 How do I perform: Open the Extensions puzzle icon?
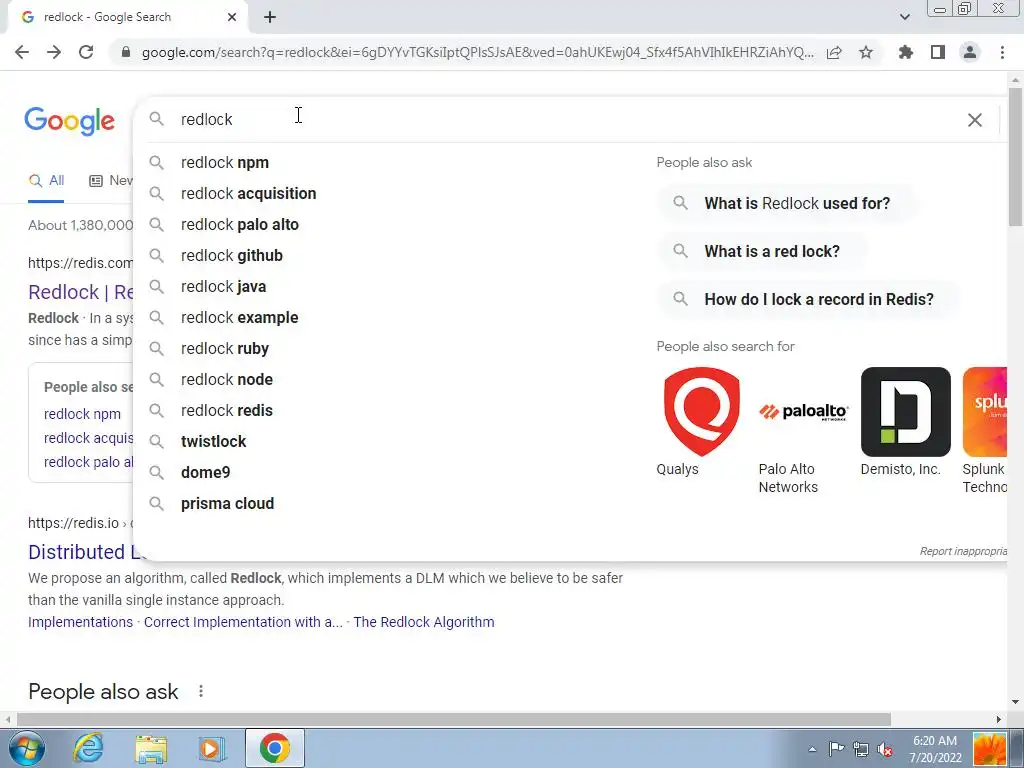point(906,52)
